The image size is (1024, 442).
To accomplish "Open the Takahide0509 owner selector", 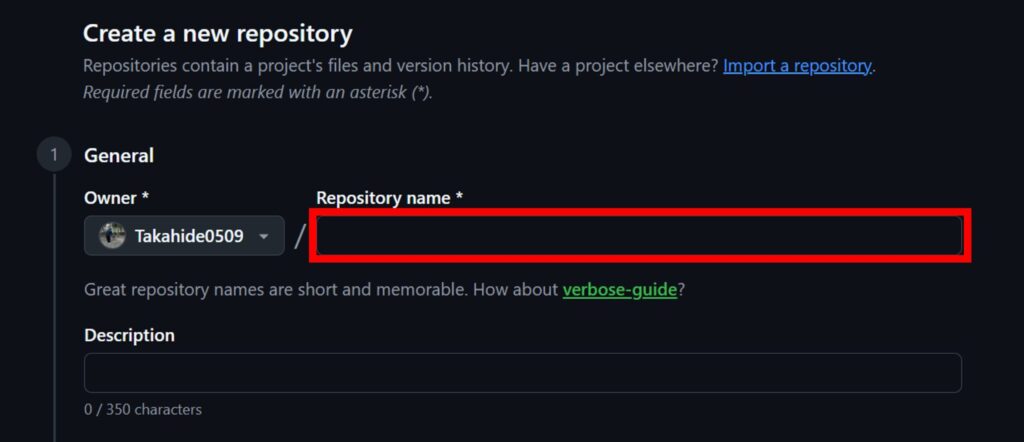I will [x=184, y=236].
